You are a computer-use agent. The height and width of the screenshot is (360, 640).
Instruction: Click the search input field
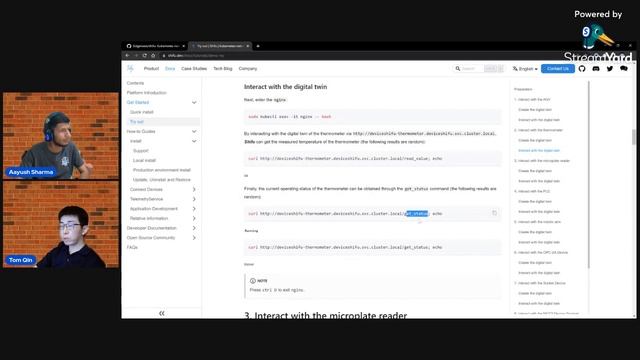point(478,69)
